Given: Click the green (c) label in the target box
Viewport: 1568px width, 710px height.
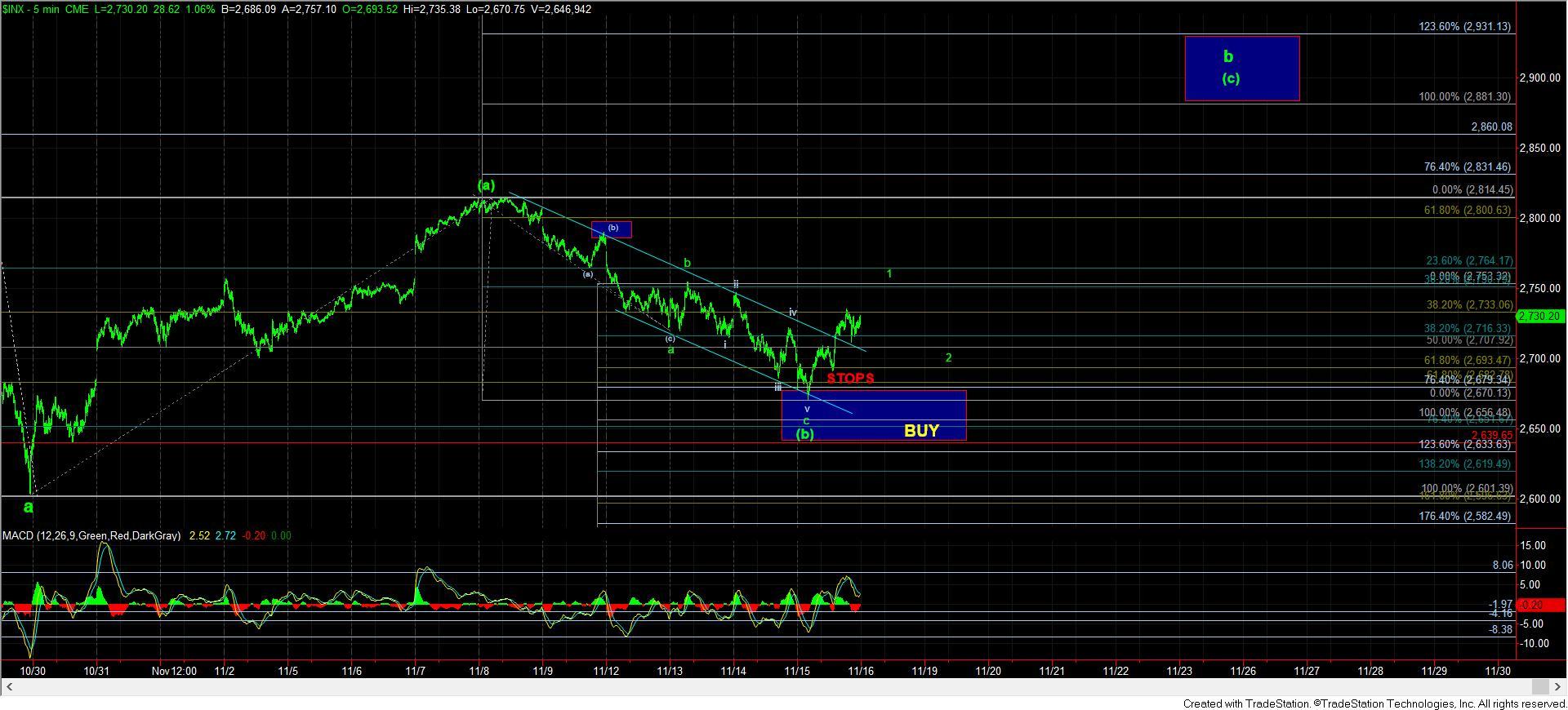Looking at the screenshot, I should (1231, 78).
